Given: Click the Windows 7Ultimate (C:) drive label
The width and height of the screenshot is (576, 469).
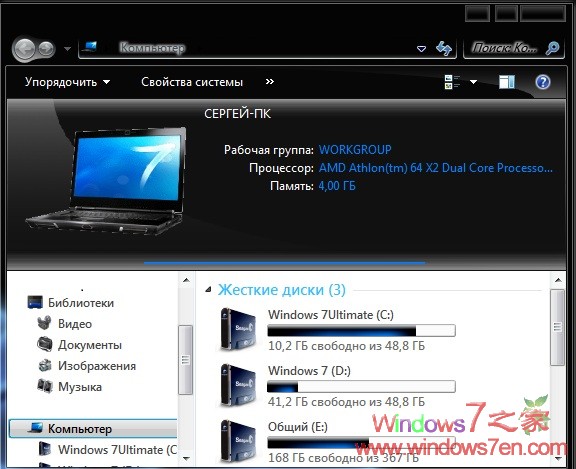Looking at the screenshot, I should [x=331, y=315].
